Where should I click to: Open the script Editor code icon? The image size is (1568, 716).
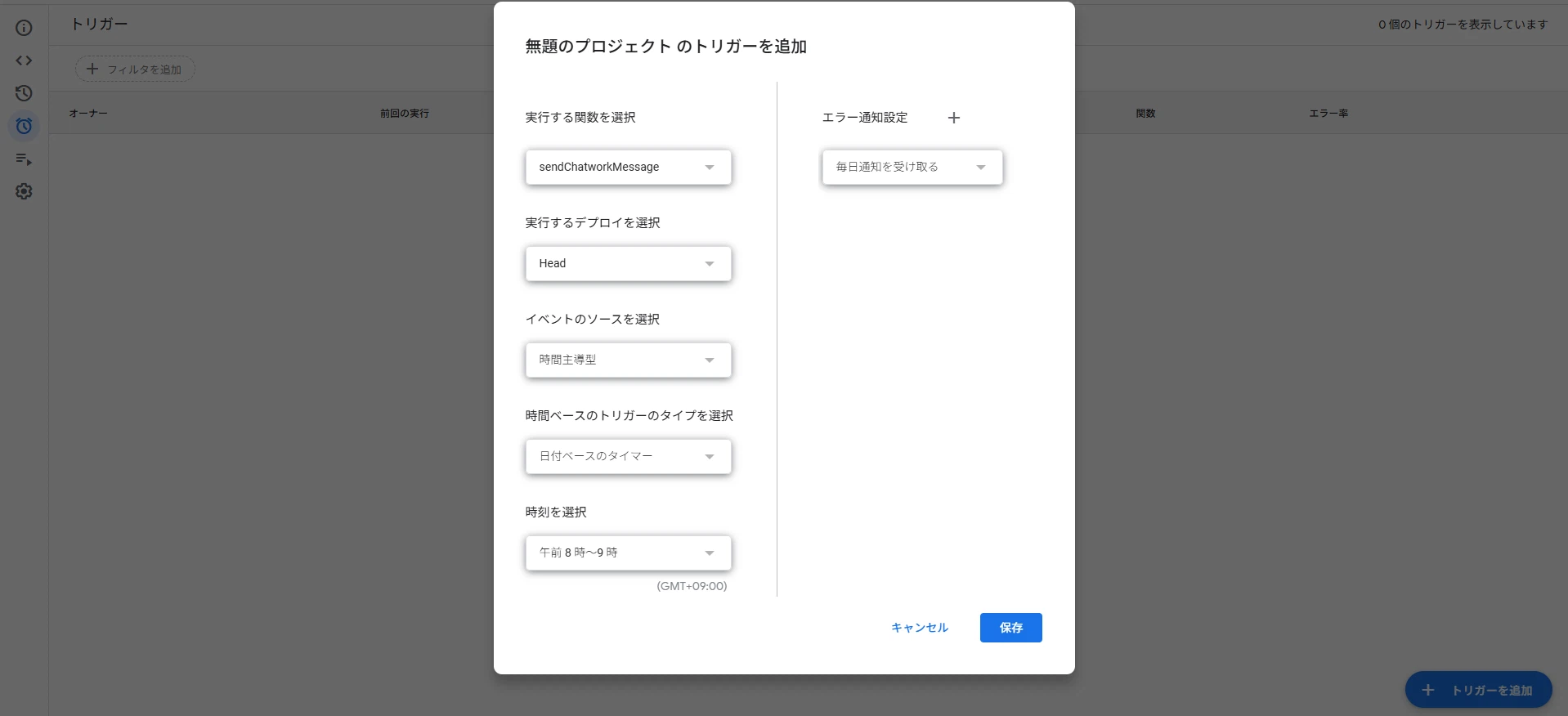tap(24, 60)
